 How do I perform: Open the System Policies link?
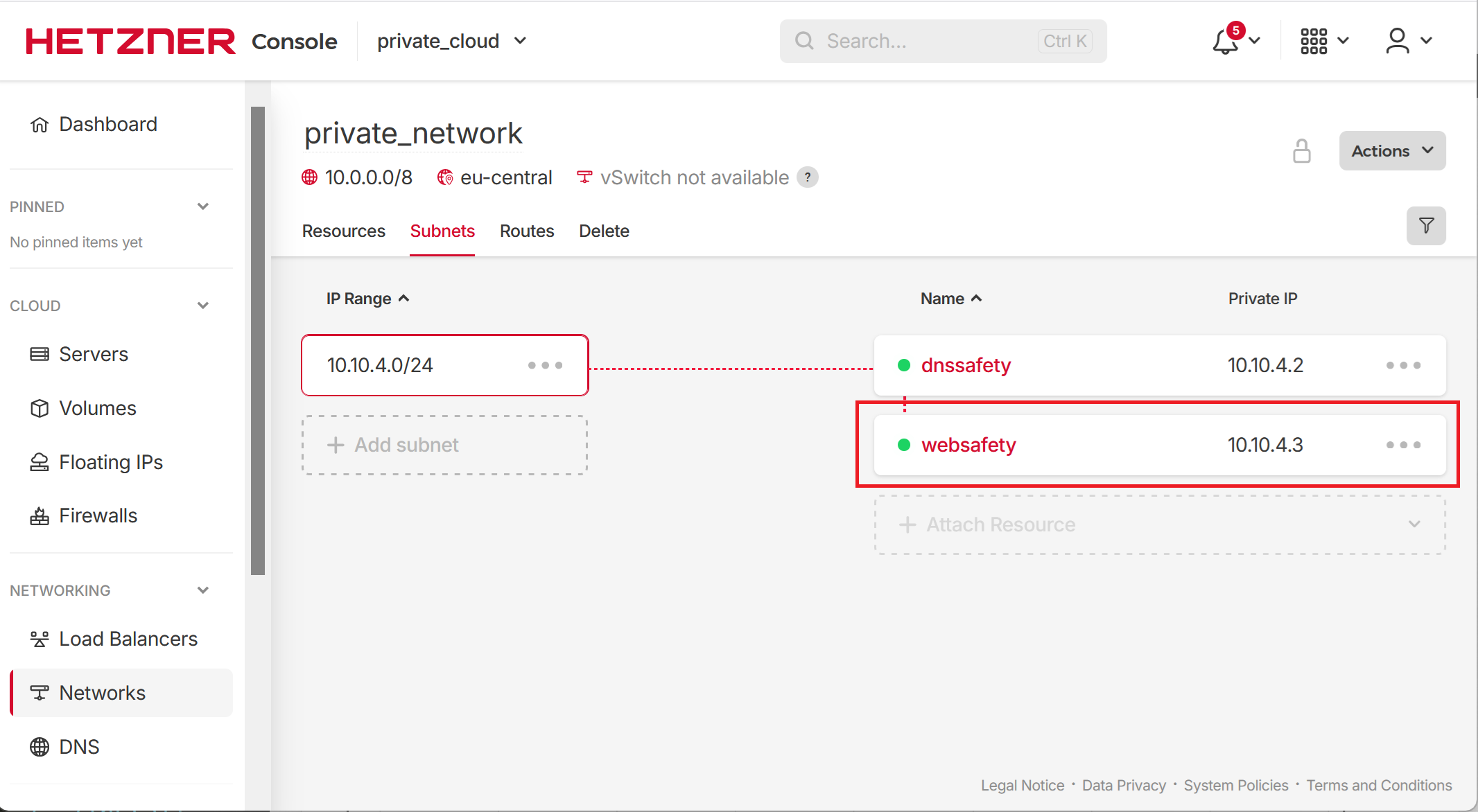pos(1236,785)
